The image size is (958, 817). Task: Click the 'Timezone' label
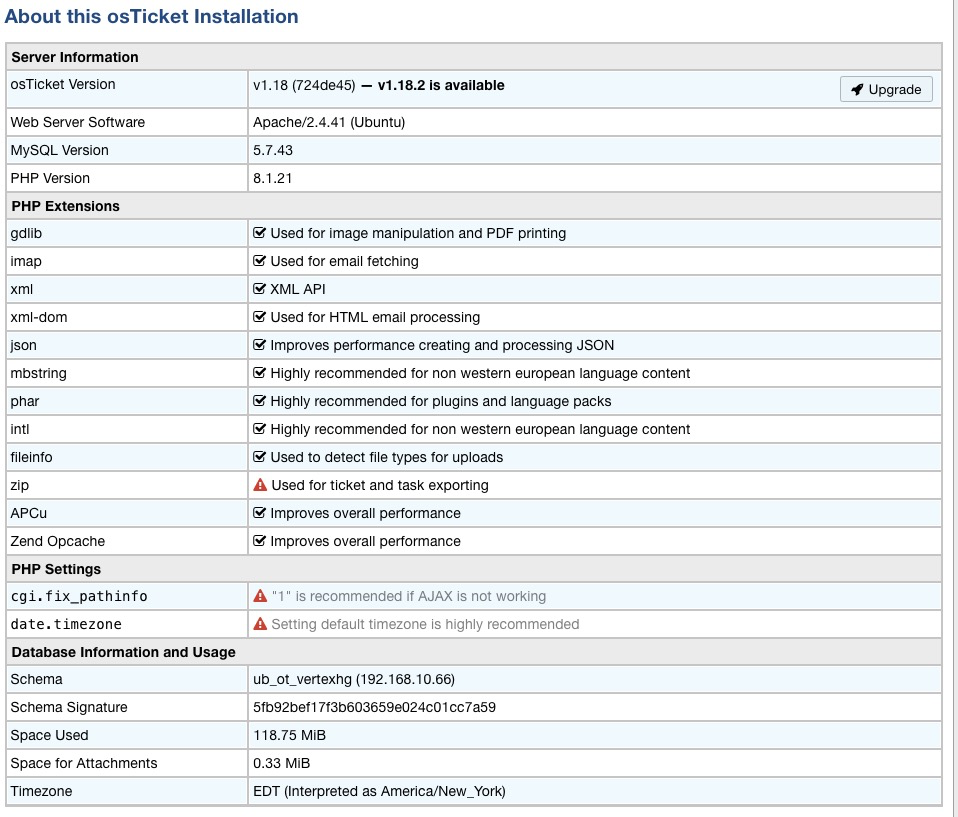point(41,791)
